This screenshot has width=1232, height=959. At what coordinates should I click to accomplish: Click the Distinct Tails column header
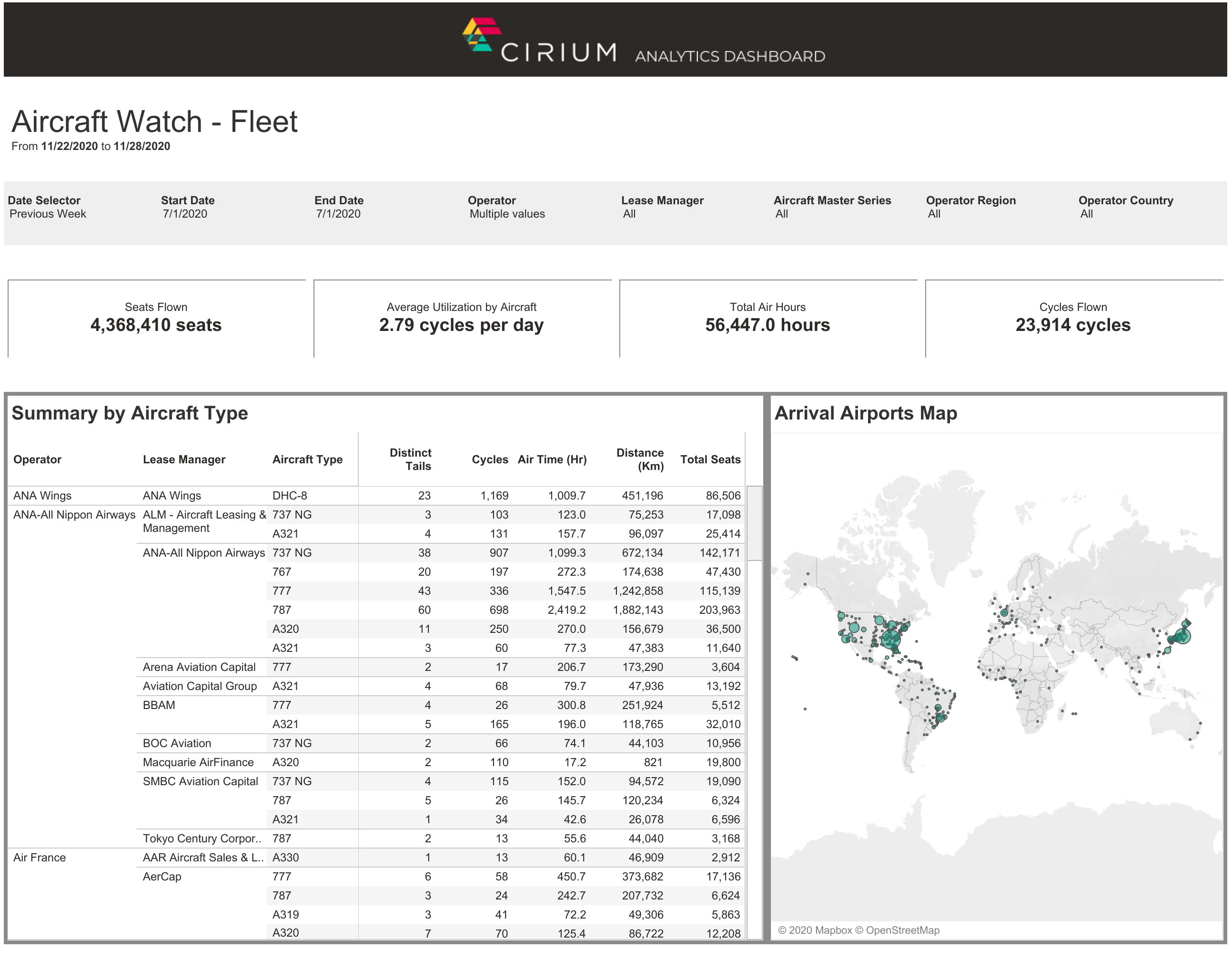(x=411, y=460)
